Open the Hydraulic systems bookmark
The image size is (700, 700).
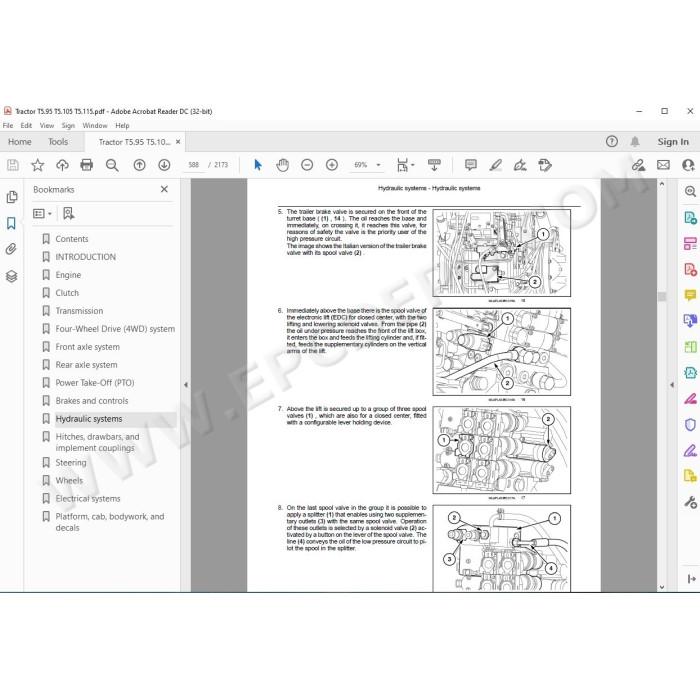coord(89,419)
